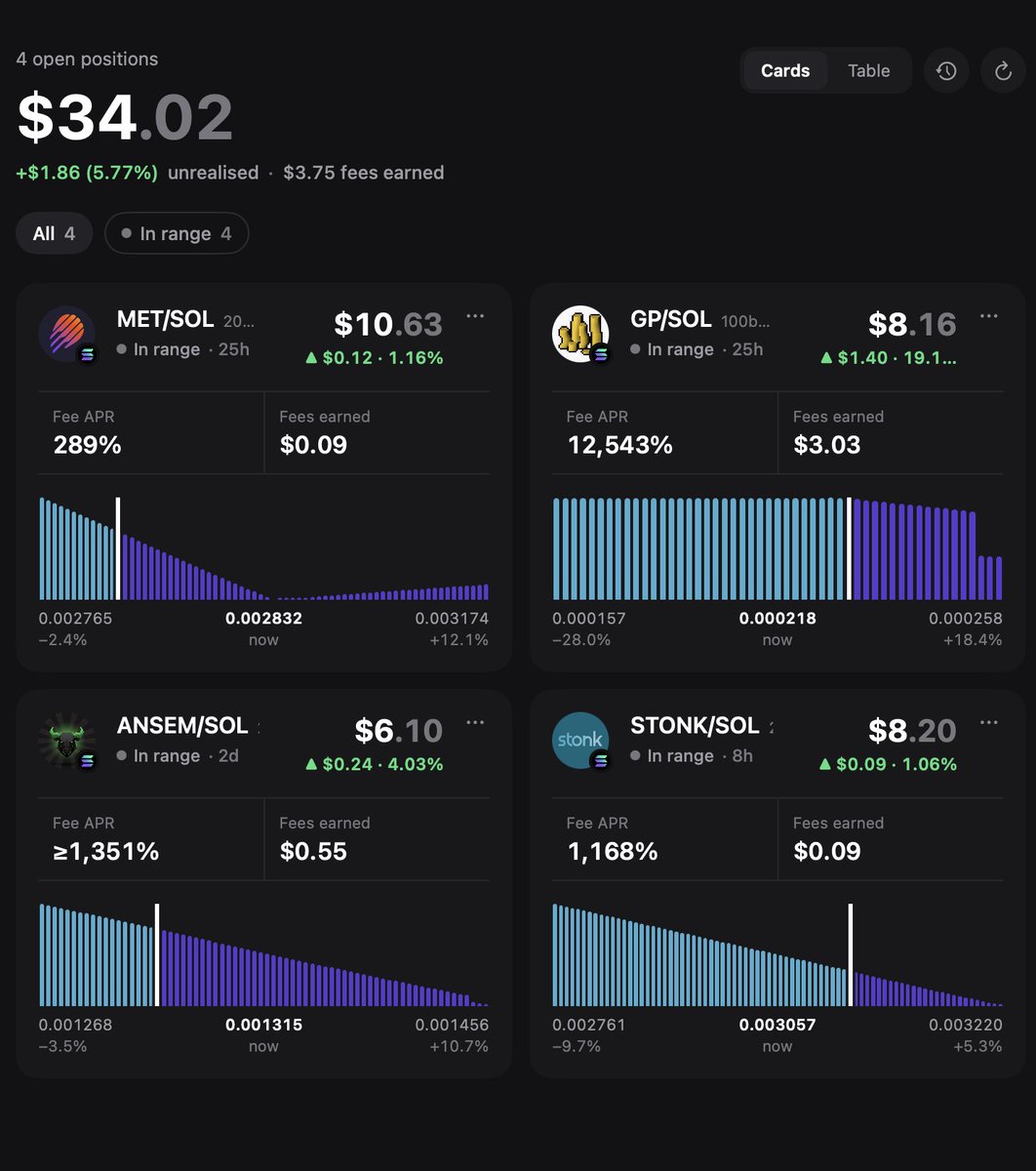Click the +$1.86 (5.77%) unrealised gain
Image resolution: width=1036 pixels, height=1171 pixels.
click(87, 173)
